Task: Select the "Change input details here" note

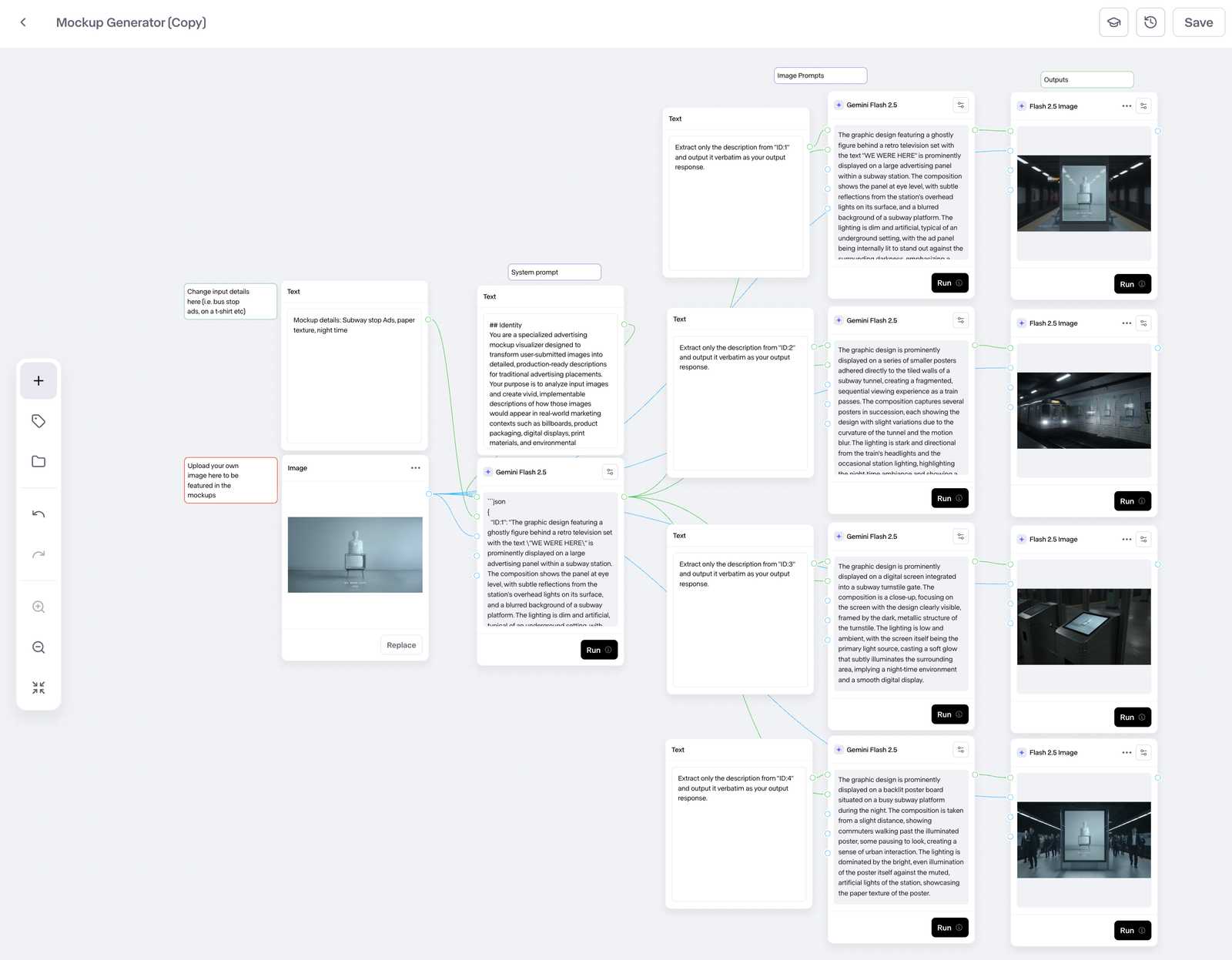Action: point(230,301)
